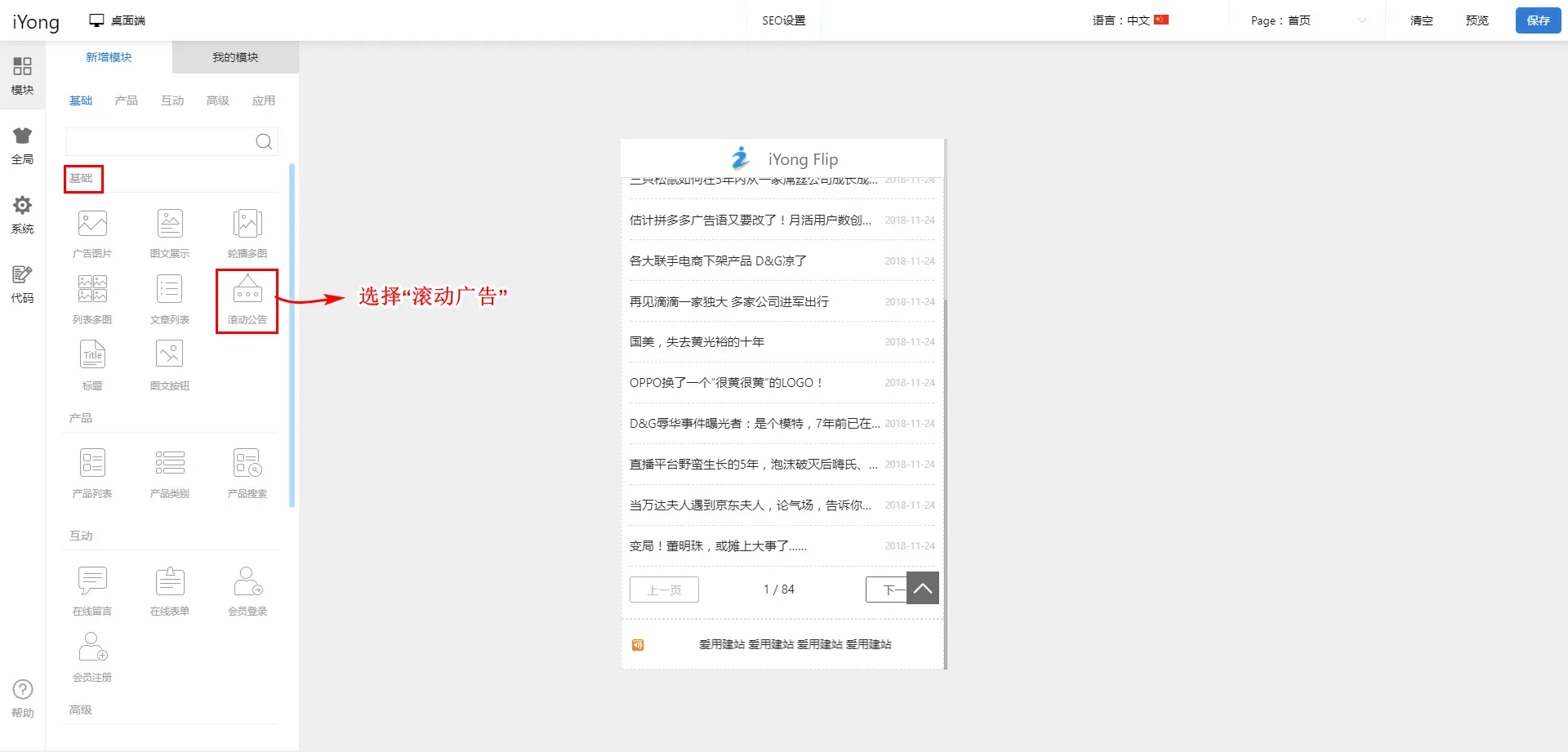This screenshot has width=1568, height=752.
Task: Switch to the 我的模块 tab
Action: pyautogui.click(x=235, y=57)
